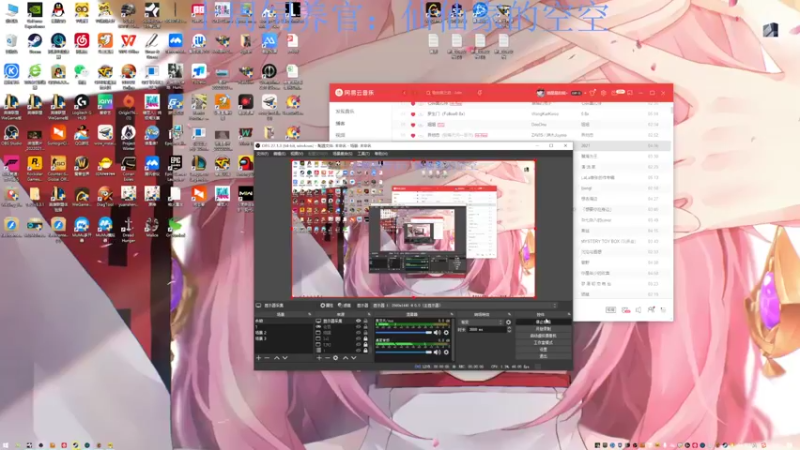Remove selected scene with minus icon
The width and height of the screenshot is (800, 450).
pyautogui.click(x=267, y=358)
